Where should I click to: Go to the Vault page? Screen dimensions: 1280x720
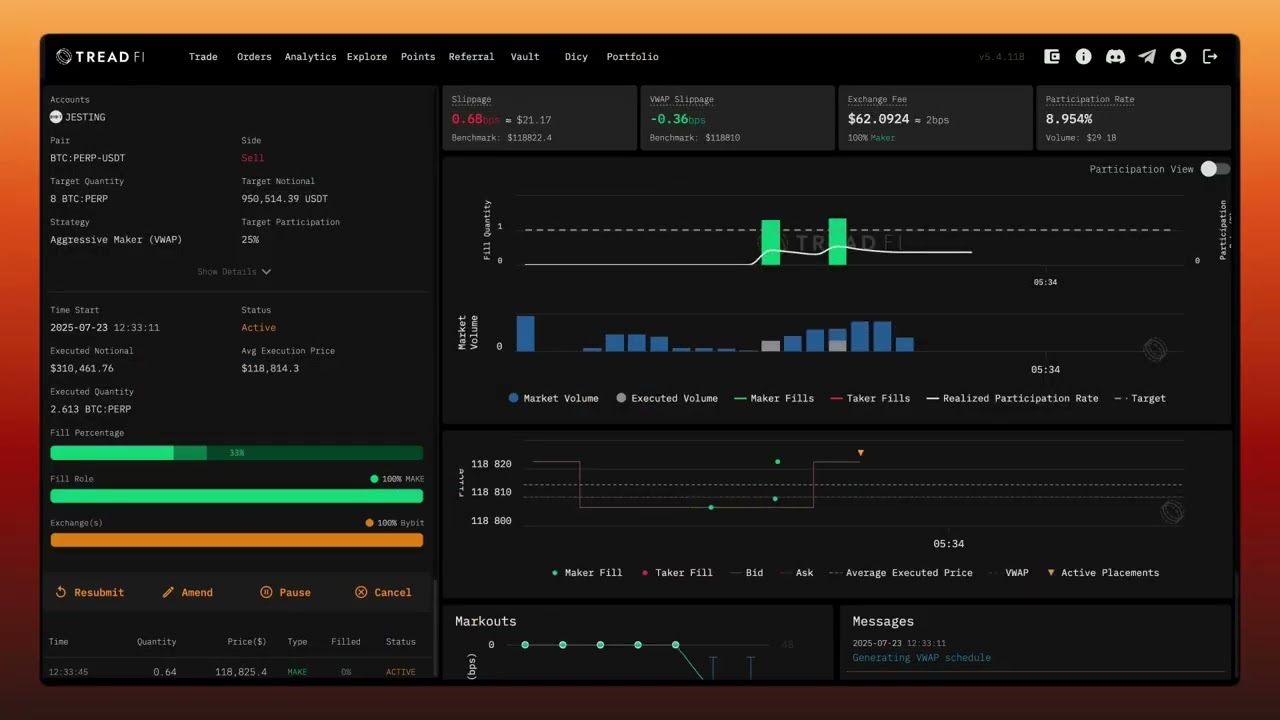click(525, 57)
